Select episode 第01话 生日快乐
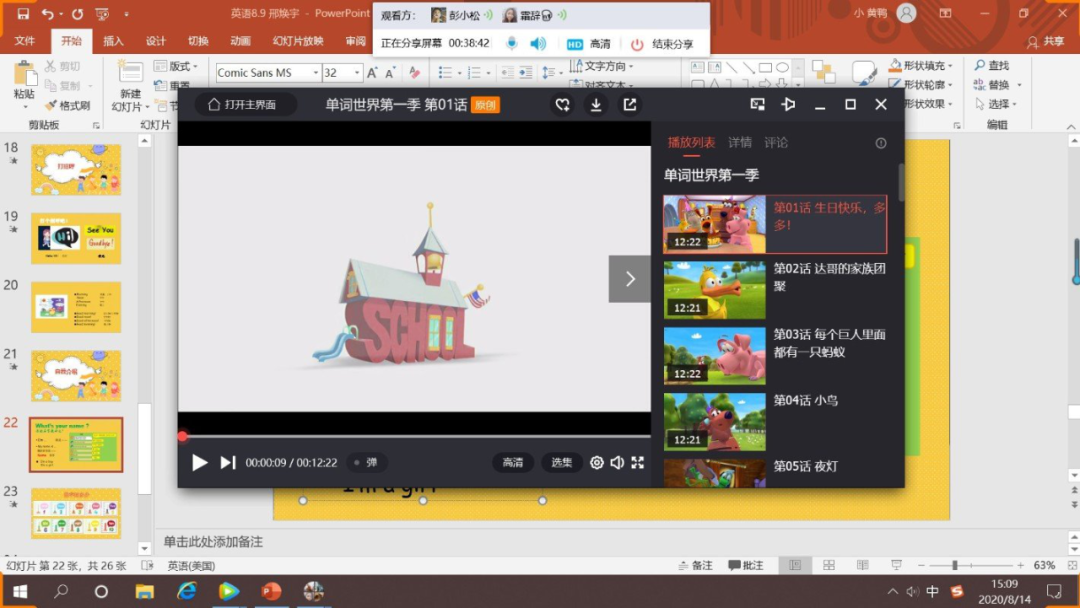 [x=775, y=224]
